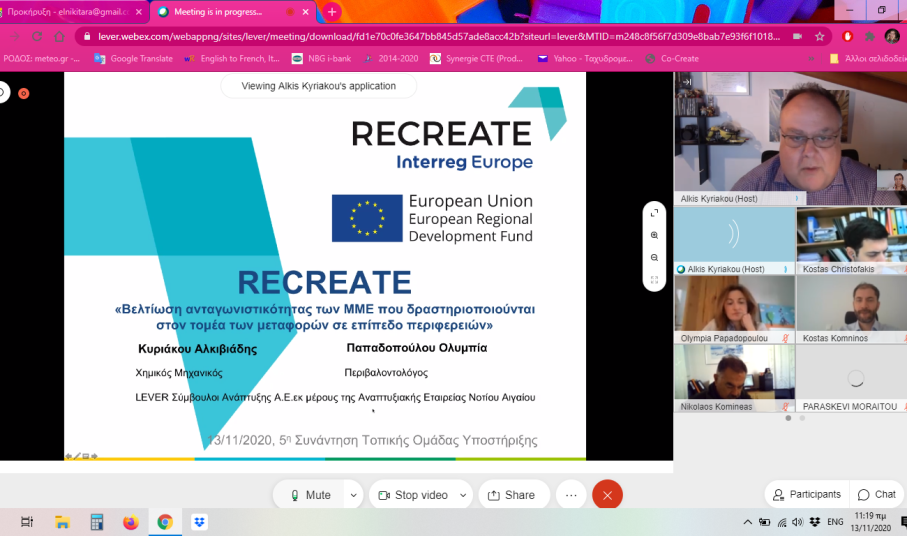Select Kostas Christofakis video thumbnail
Screen dimensions: 907x536
tap(851, 240)
